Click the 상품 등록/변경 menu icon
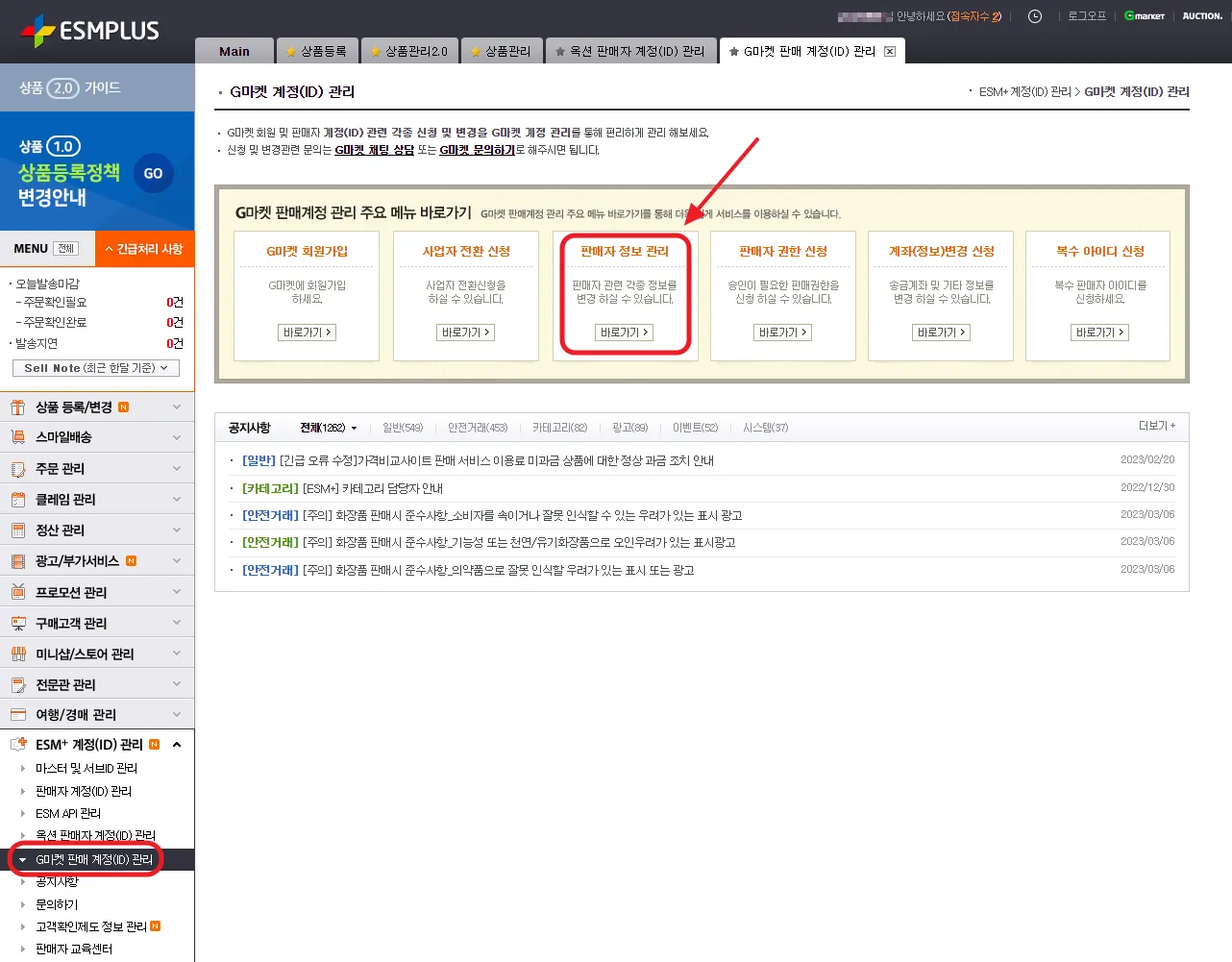This screenshot has width=1232, height=962. (18, 407)
